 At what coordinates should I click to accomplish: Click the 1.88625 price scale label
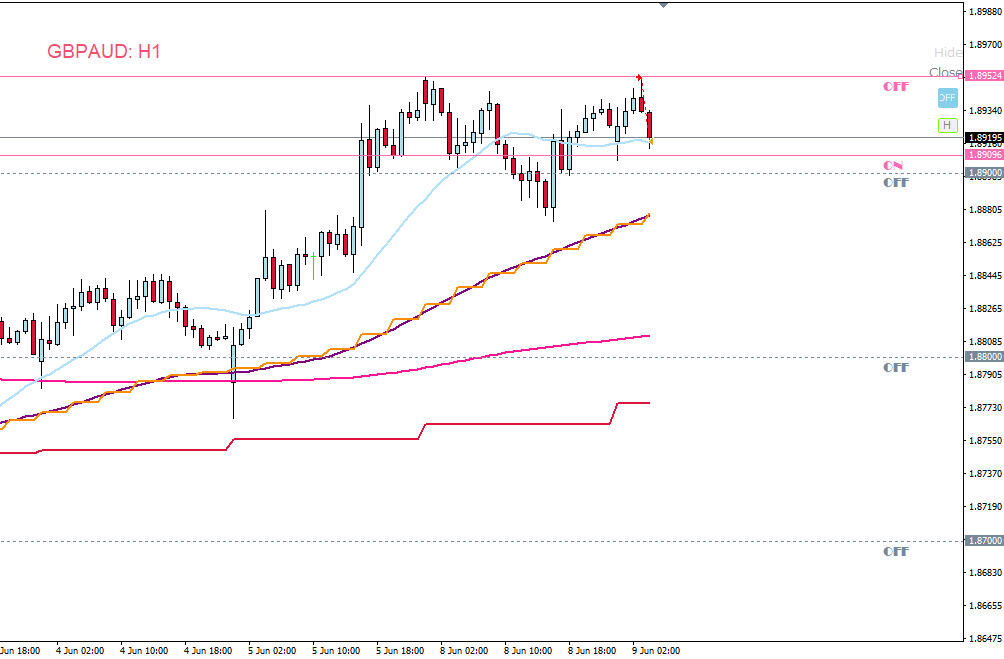click(x=985, y=243)
